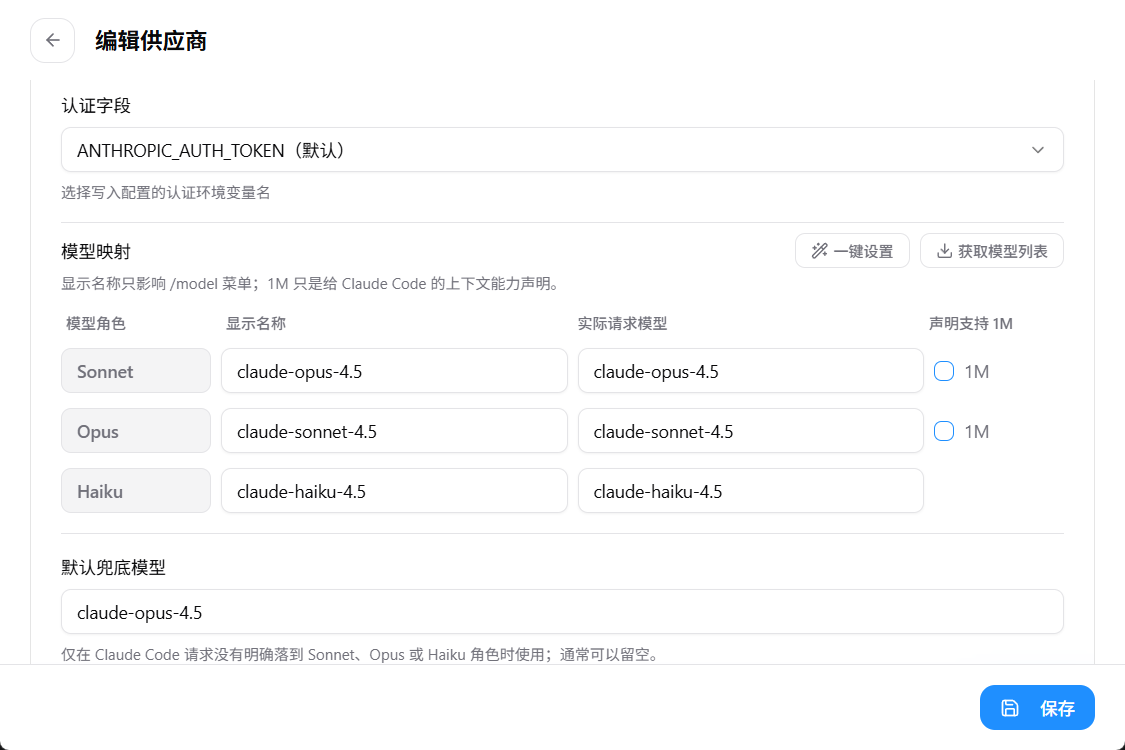The width and height of the screenshot is (1125, 750).
Task: Enable 1M support for the Sonnet row
Action: (x=943, y=371)
